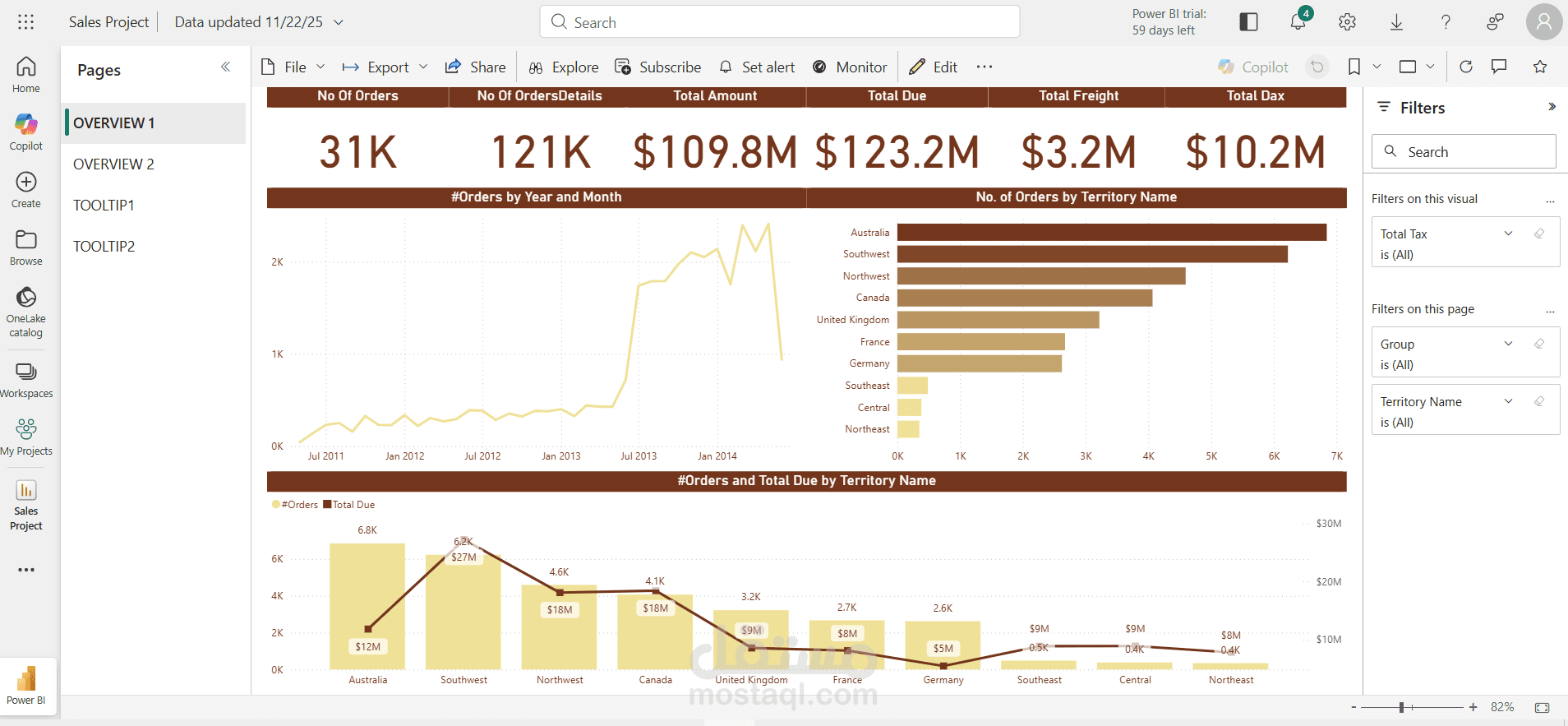Open My Projects workspace
This screenshot has width=1568, height=726.
pos(25,437)
